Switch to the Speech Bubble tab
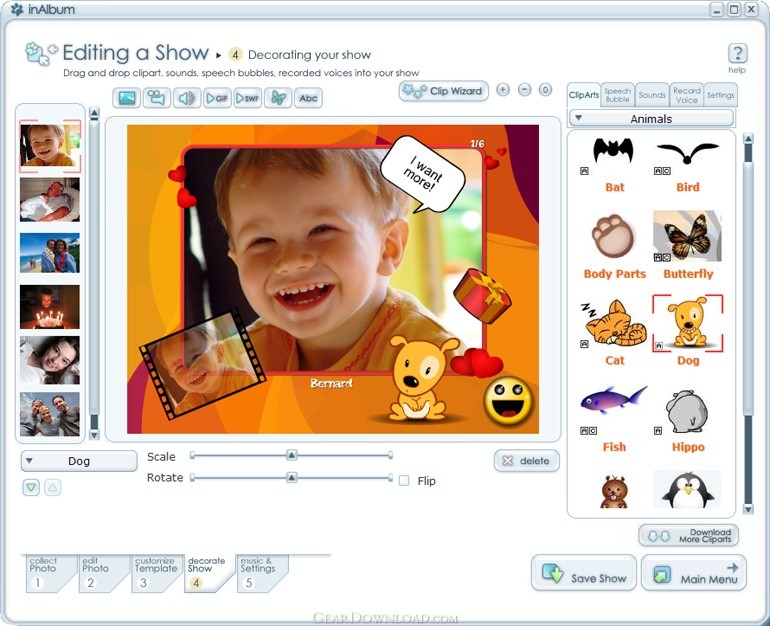The width and height of the screenshot is (770, 626). click(617, 95)
